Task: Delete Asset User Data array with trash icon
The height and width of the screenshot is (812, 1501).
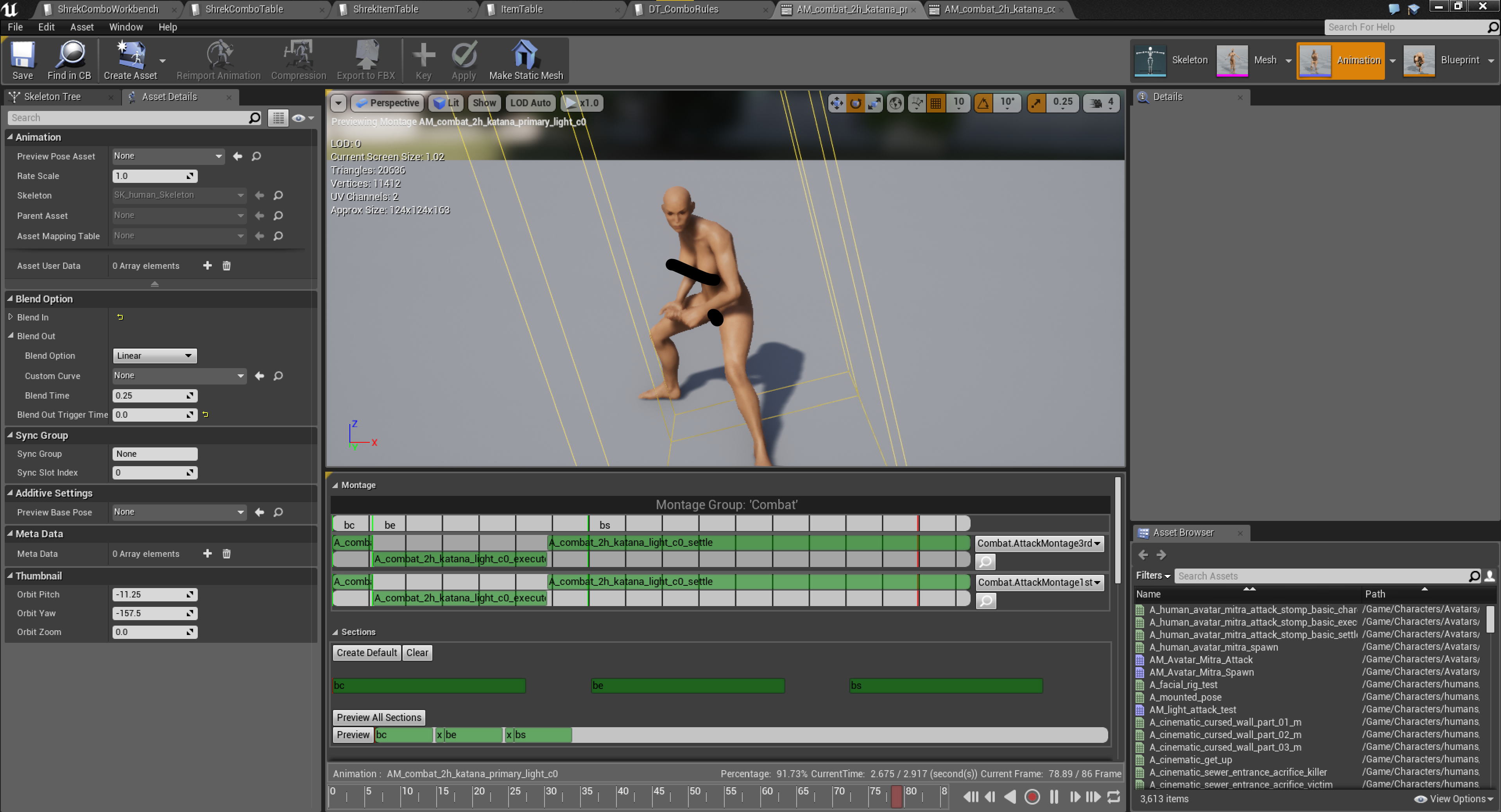Action: [x=227, y=266]
